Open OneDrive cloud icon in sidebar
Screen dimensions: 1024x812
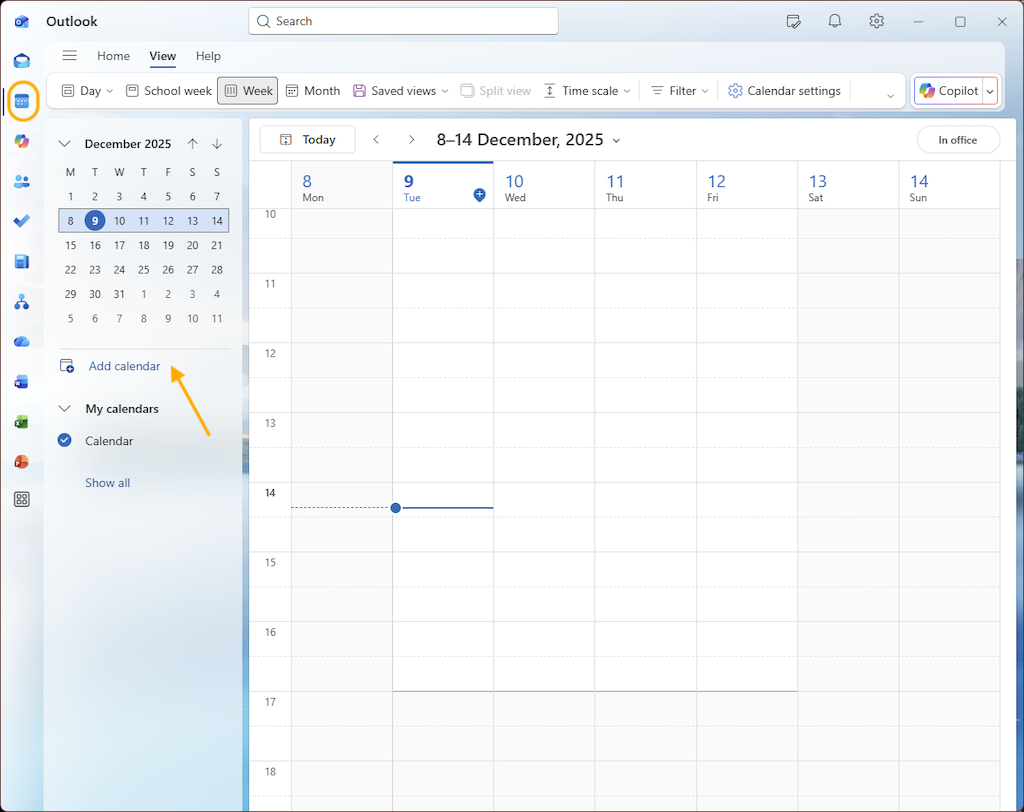(21, 341)
